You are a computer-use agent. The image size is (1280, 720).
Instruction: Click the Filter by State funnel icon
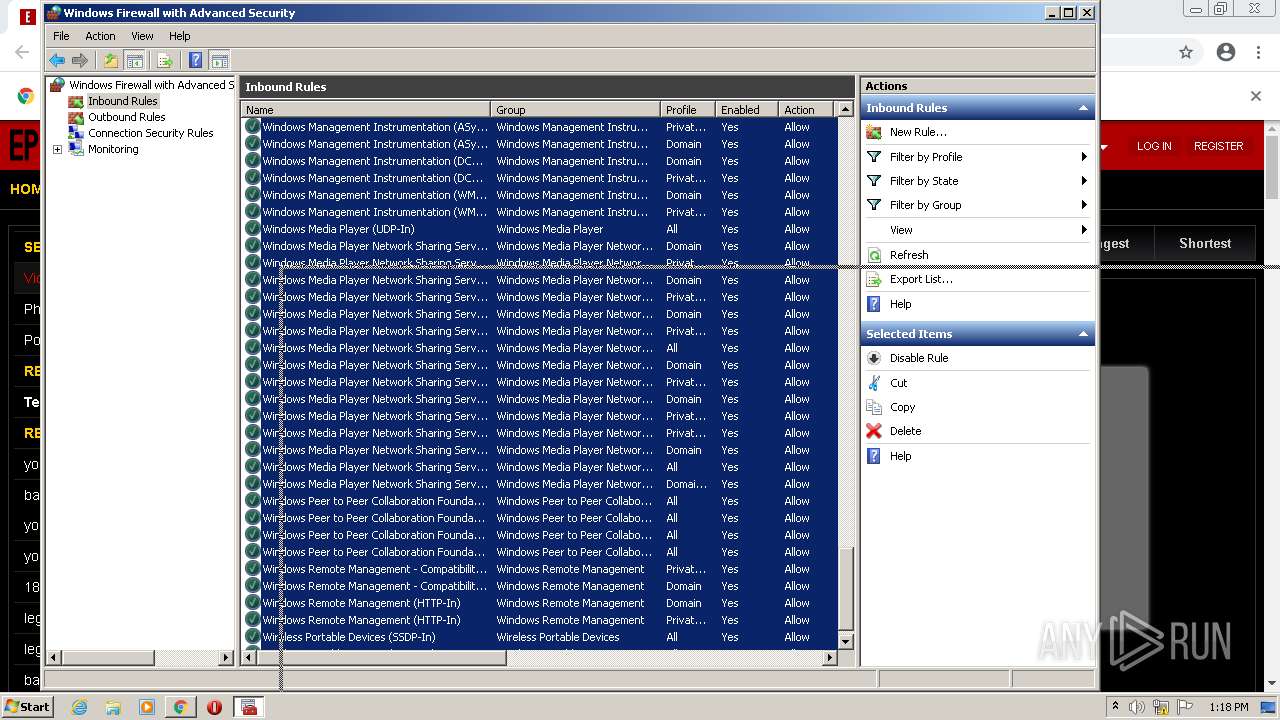pos(874,181)
